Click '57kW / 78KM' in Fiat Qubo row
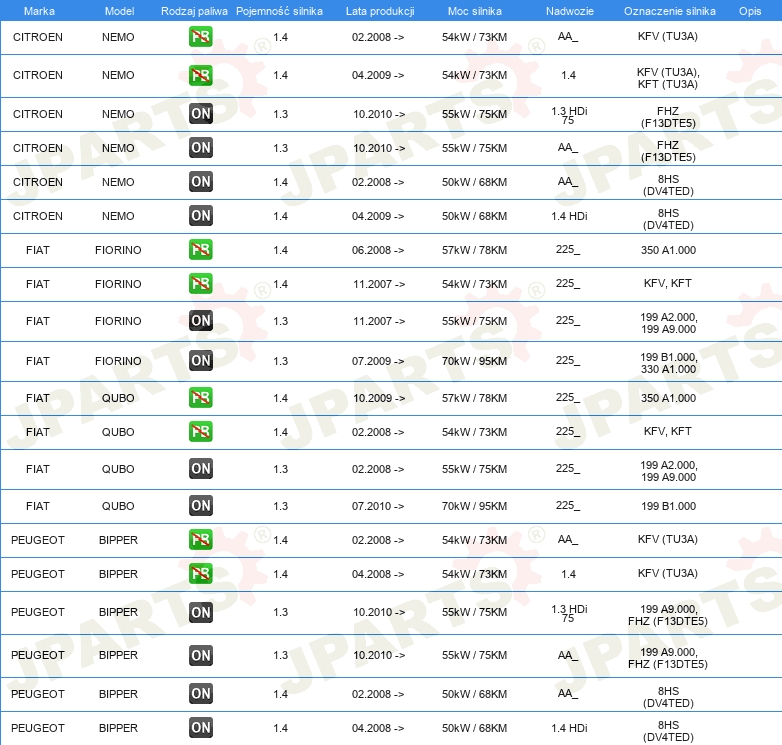Screen dimensions: 782x745 pyautogui.click(x=474, y=398)
